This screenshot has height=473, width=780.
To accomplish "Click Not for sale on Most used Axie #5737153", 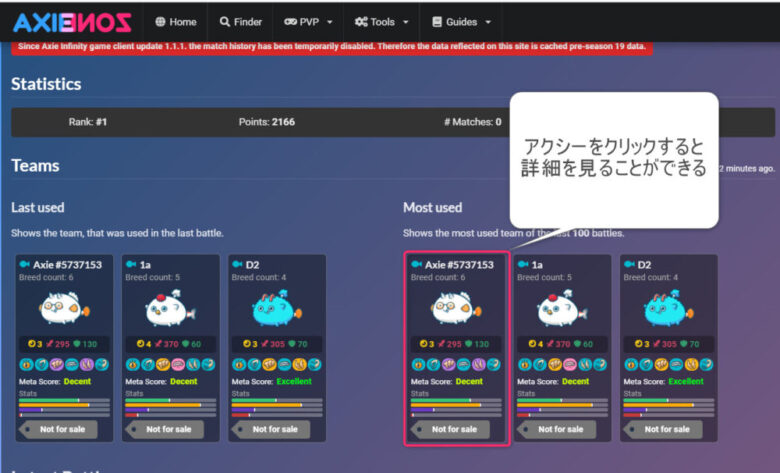I will tap(450, 429).
